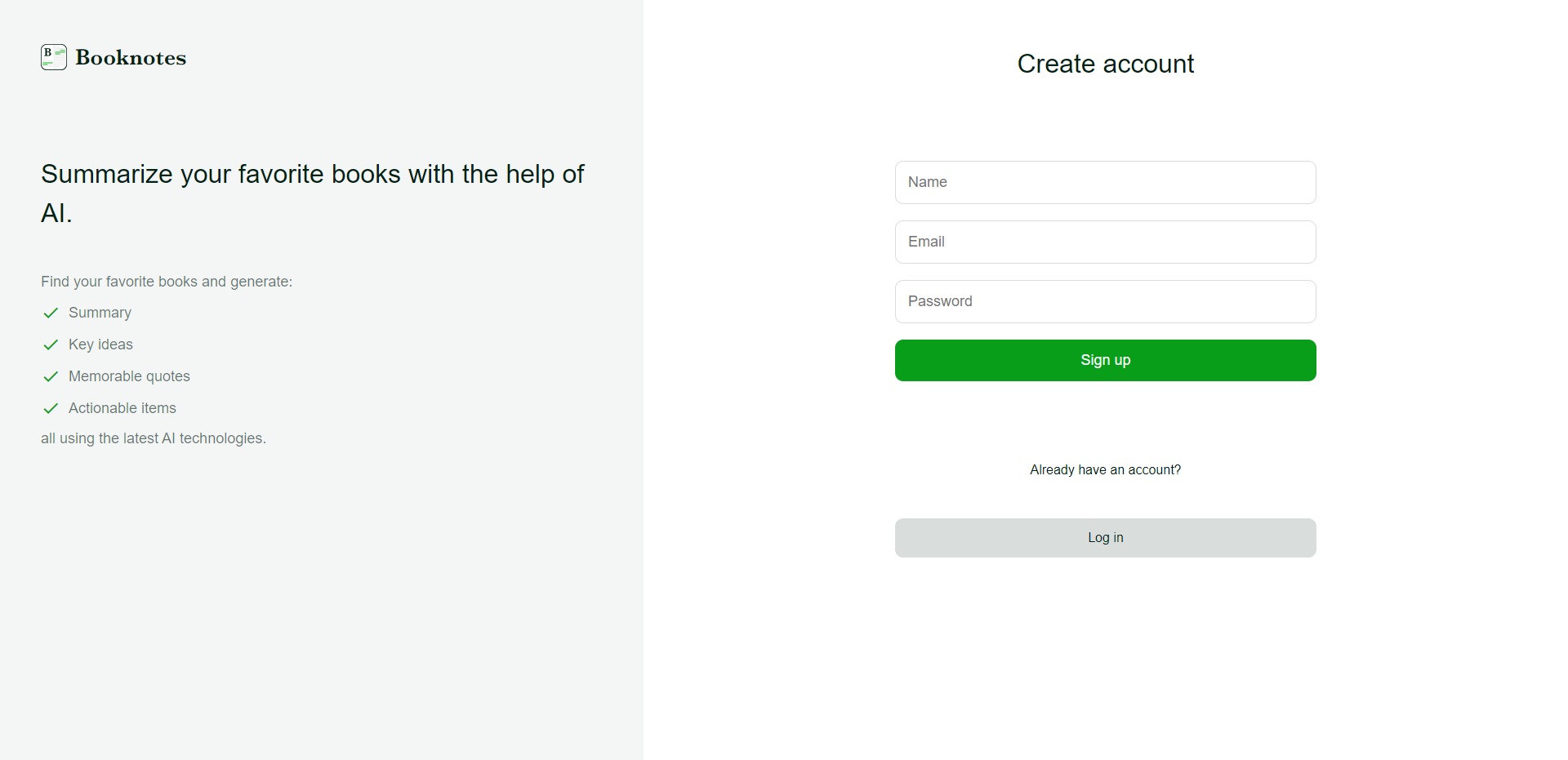Viewport: 1568px width, 760px height.
Task: Click the Summary list item text
Action: [100, 313]
